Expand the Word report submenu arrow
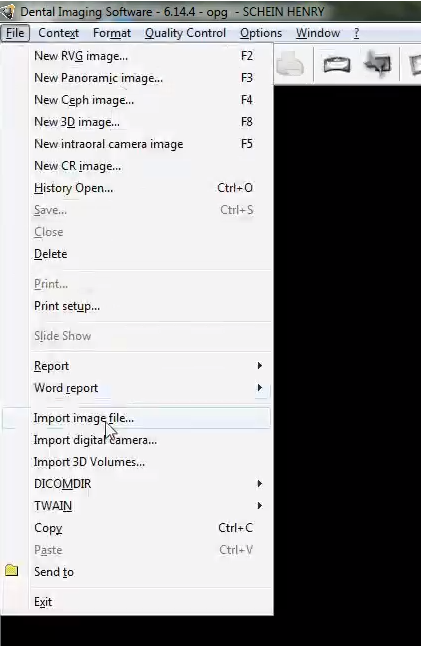The width and height of the screenshot is (421, 646). coord(260,387)
